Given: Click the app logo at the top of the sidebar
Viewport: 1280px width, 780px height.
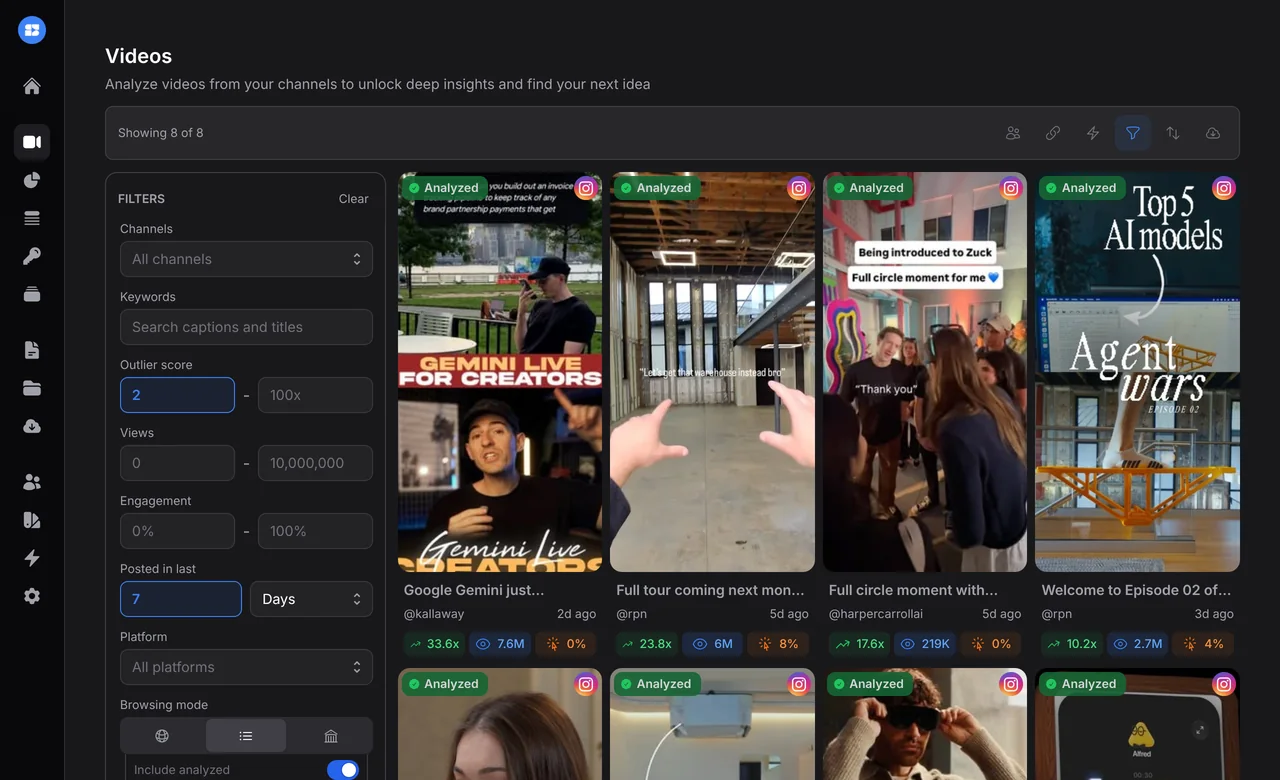Looking at the screenshot, I should click(32, 30).
